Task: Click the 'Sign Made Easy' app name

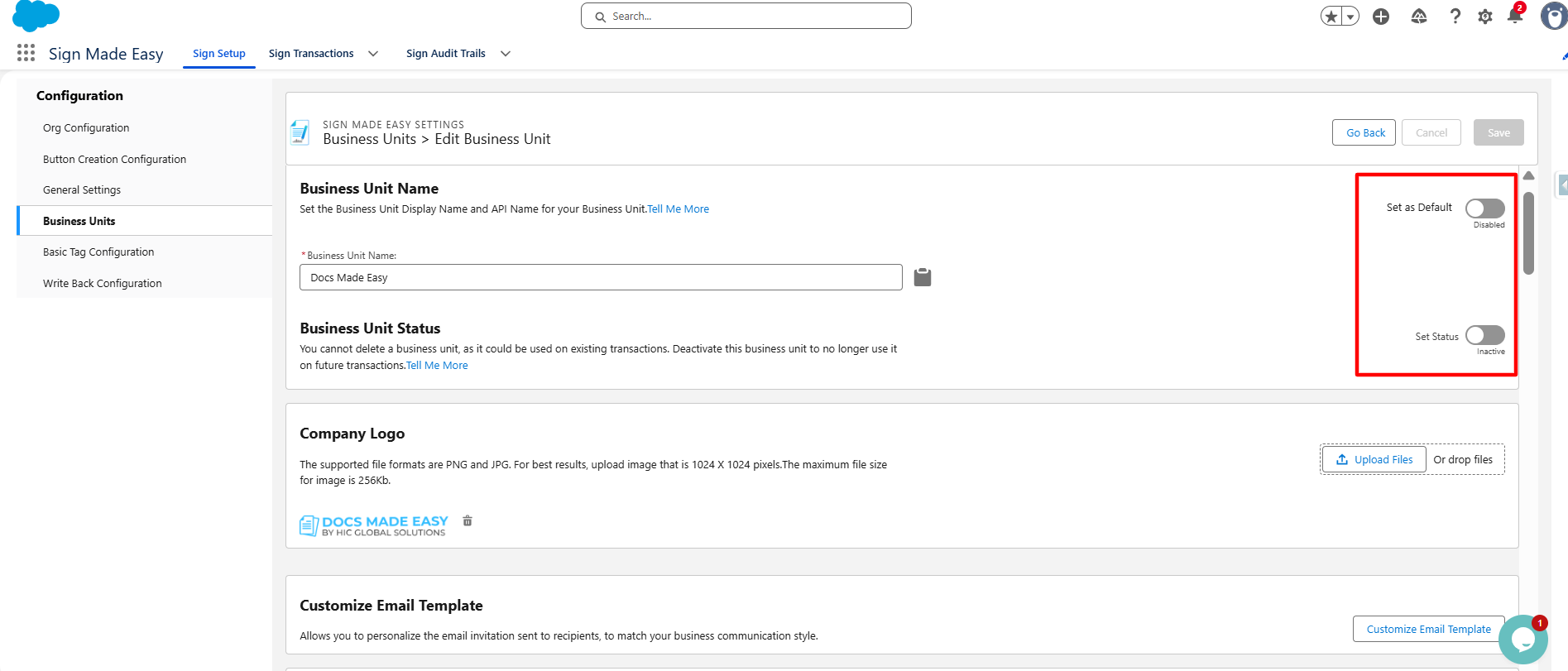Action: pyautogui.click(x=106, y=54)
